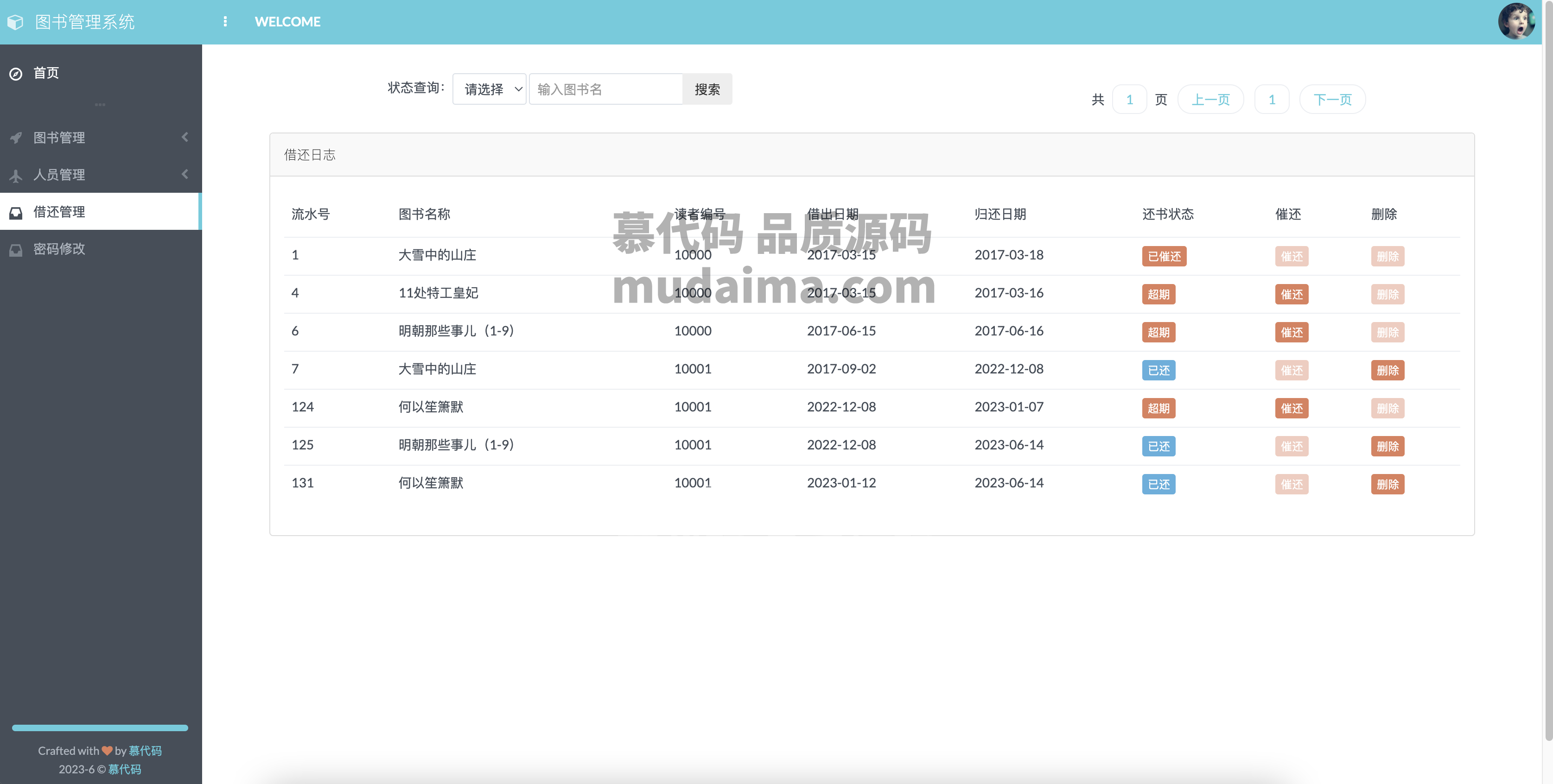
Task: Go to 下一页 next page
Action: (1332, 100)
